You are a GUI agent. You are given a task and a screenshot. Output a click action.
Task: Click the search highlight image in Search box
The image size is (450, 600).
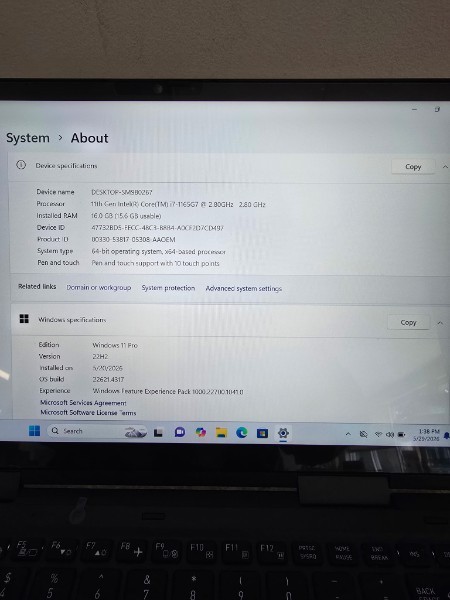tap(135, 432)
